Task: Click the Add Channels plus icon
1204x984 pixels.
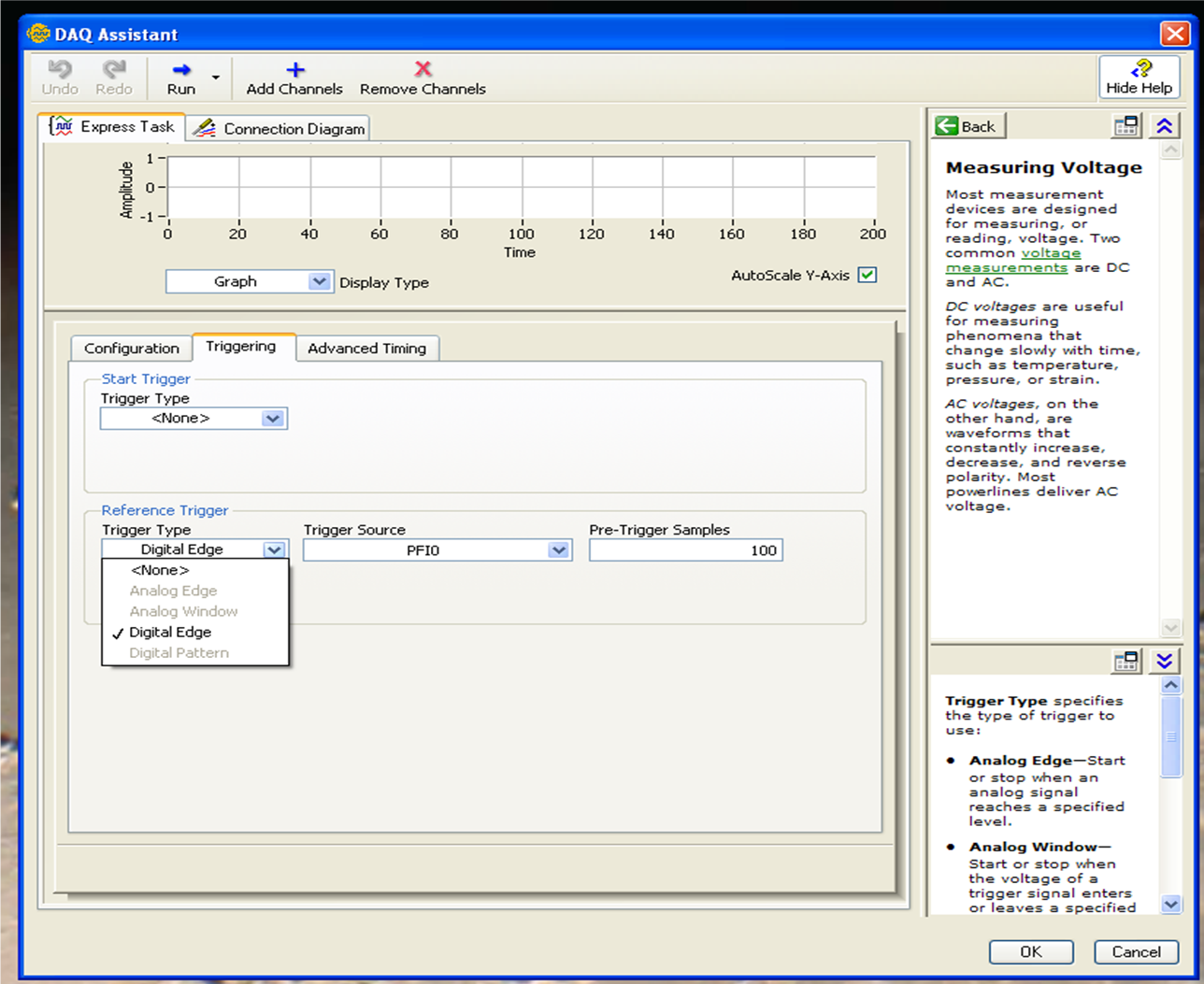Action: pyautogui.click(x=295, y=70)
